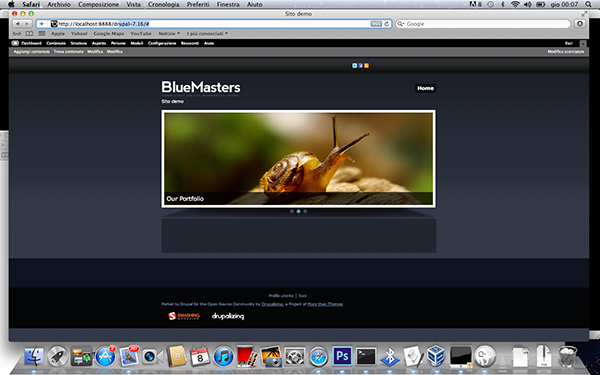Reload the page with the refresh icon
The width and height of the screenshot is (600, 375).
pyautogui.click(x=386, y=24)
